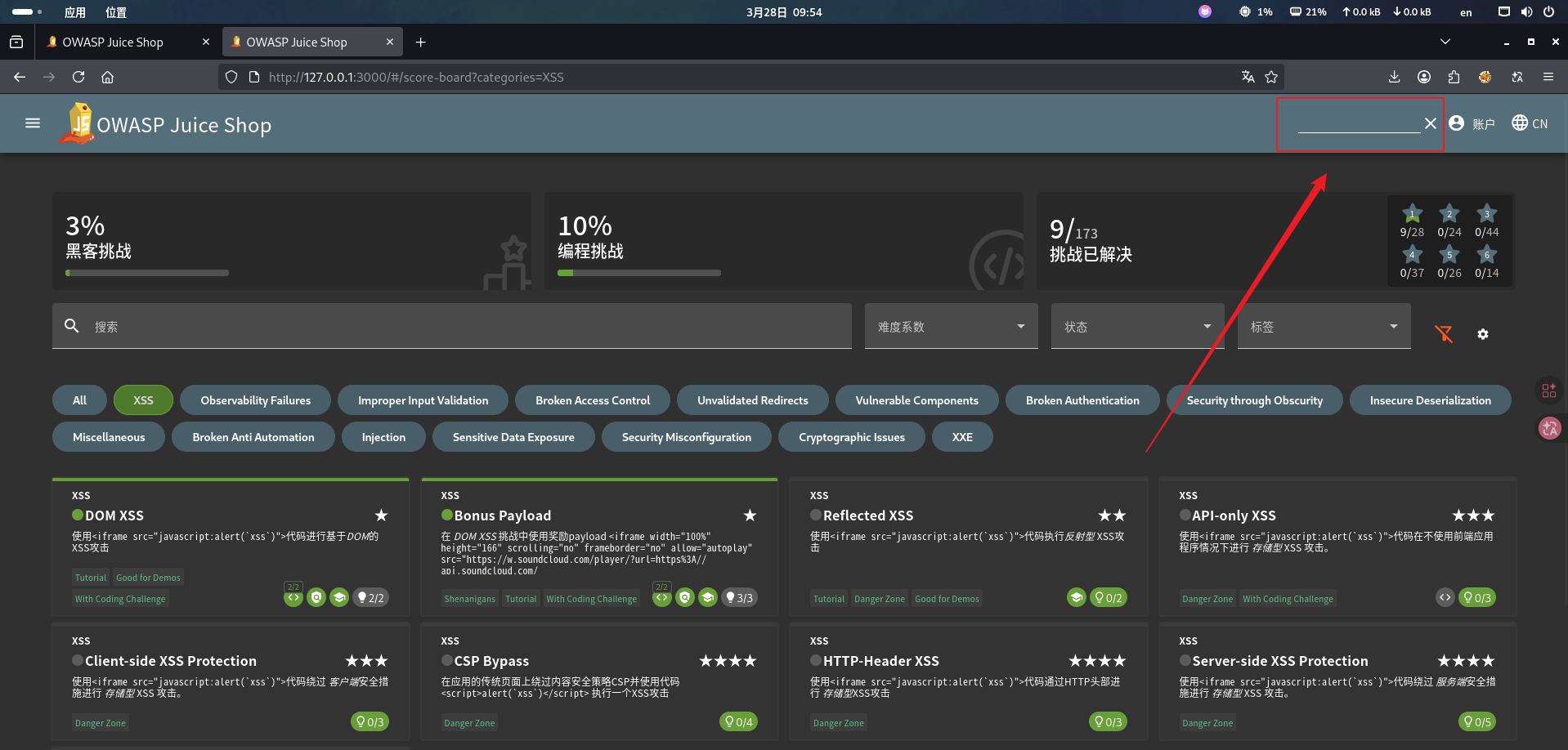Click the 编程挑战 coding progress bar

(639, 273)
